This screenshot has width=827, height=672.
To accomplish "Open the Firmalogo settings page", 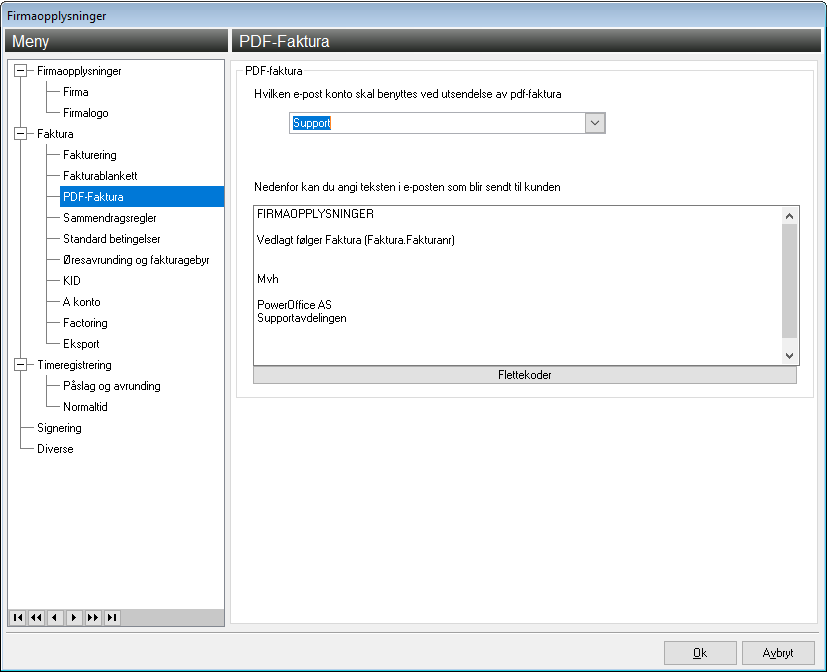I will [x=85, y=113].
